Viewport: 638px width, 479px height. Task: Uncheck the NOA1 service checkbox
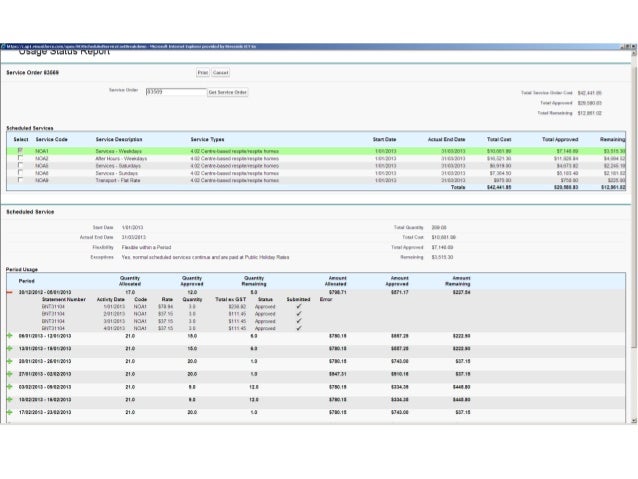point(21,151)
